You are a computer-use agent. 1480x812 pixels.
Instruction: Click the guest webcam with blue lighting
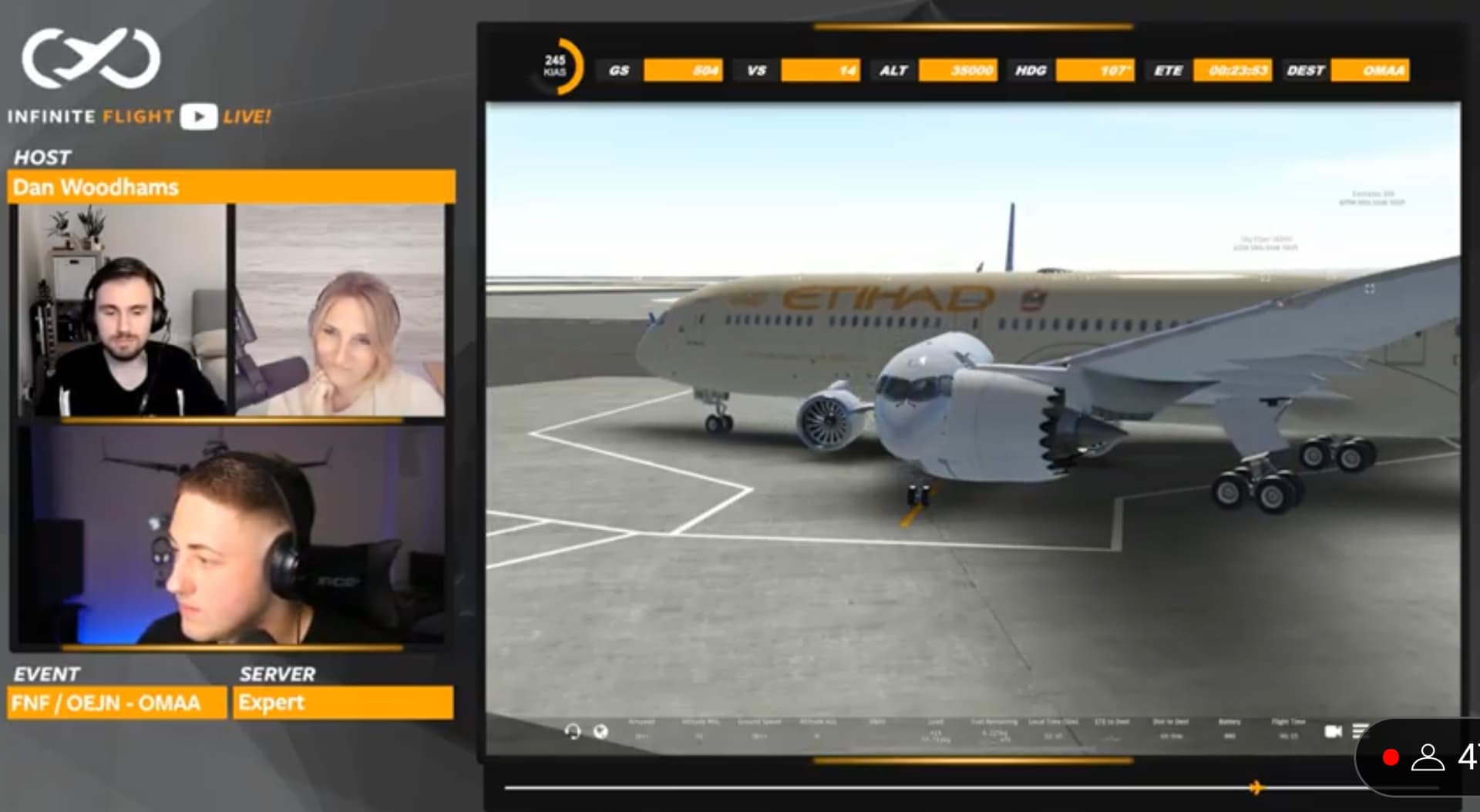[x=231, y=535]
